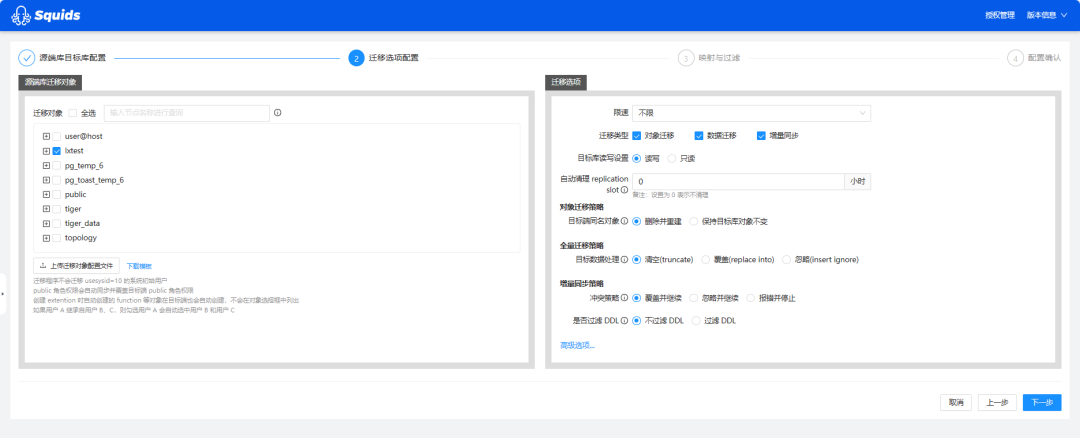Check the user@host checkbox
Image resolution: width=1080 pixels, height=438 pixels.
click(56, 136)
